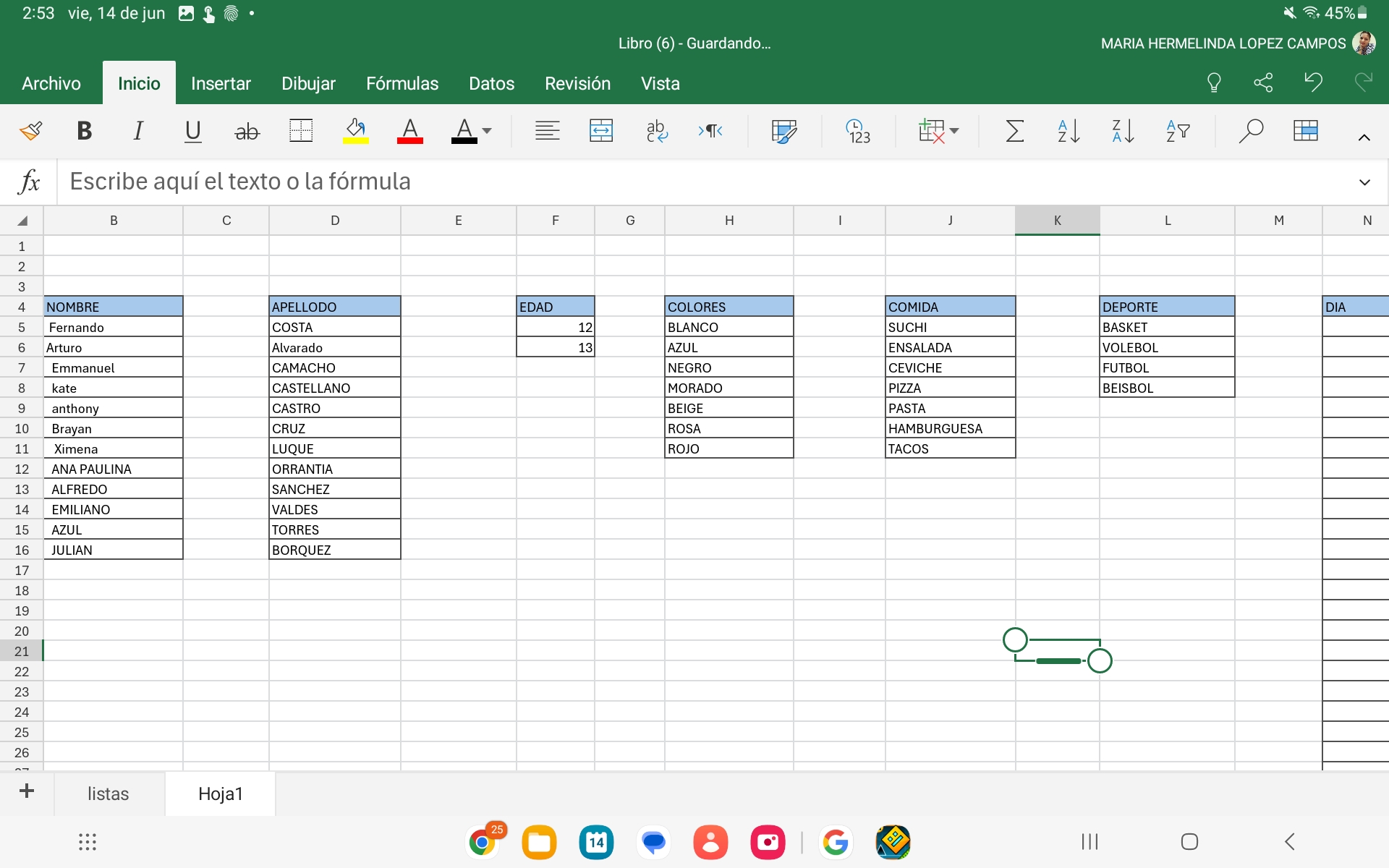Click the merge and center icon

tap(601, 131)
